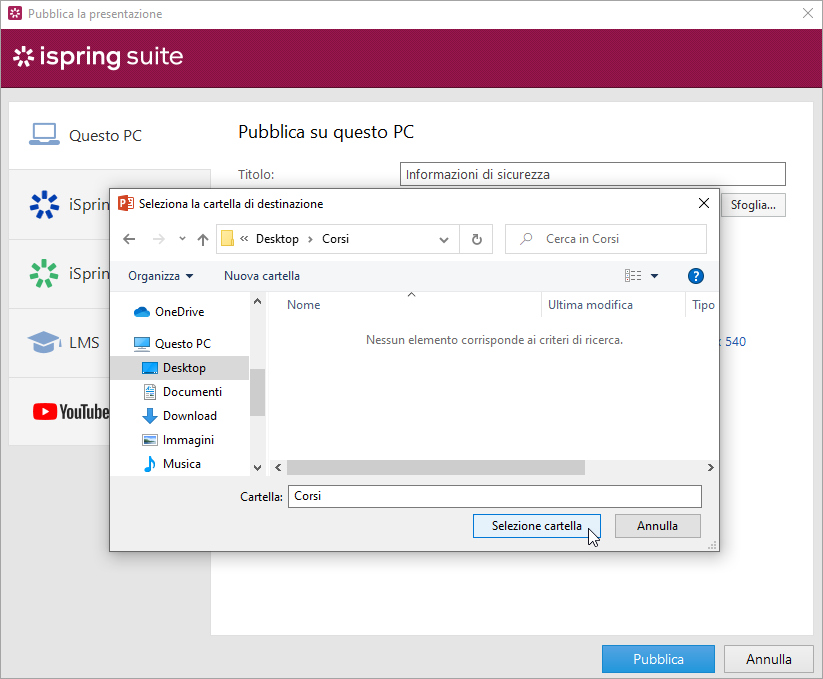823x679 pixels.
Task: Click the horizontal scrollbar in file list
Action: (x=435, y=467)
